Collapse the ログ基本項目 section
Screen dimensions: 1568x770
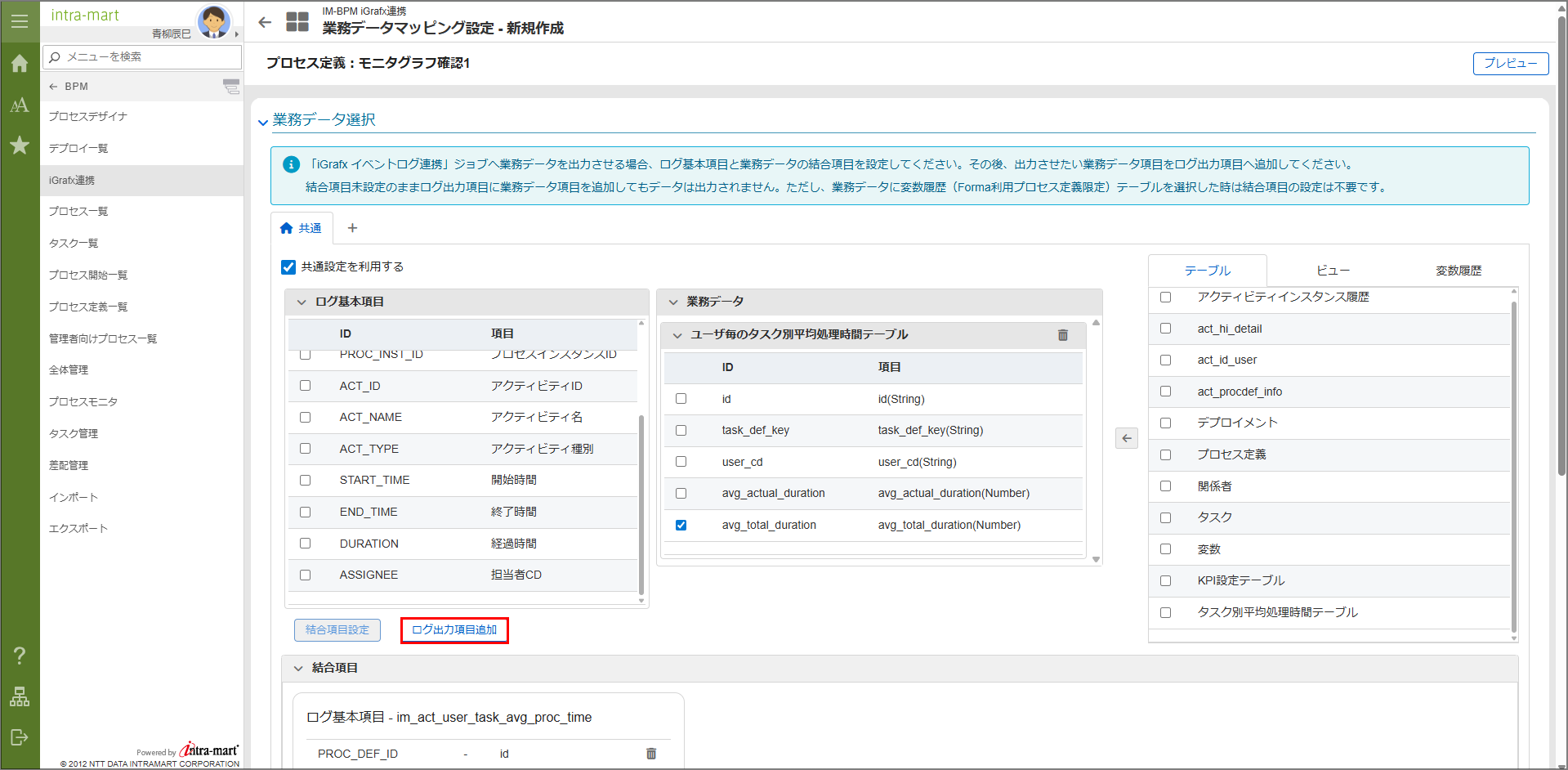click(302, 302)
